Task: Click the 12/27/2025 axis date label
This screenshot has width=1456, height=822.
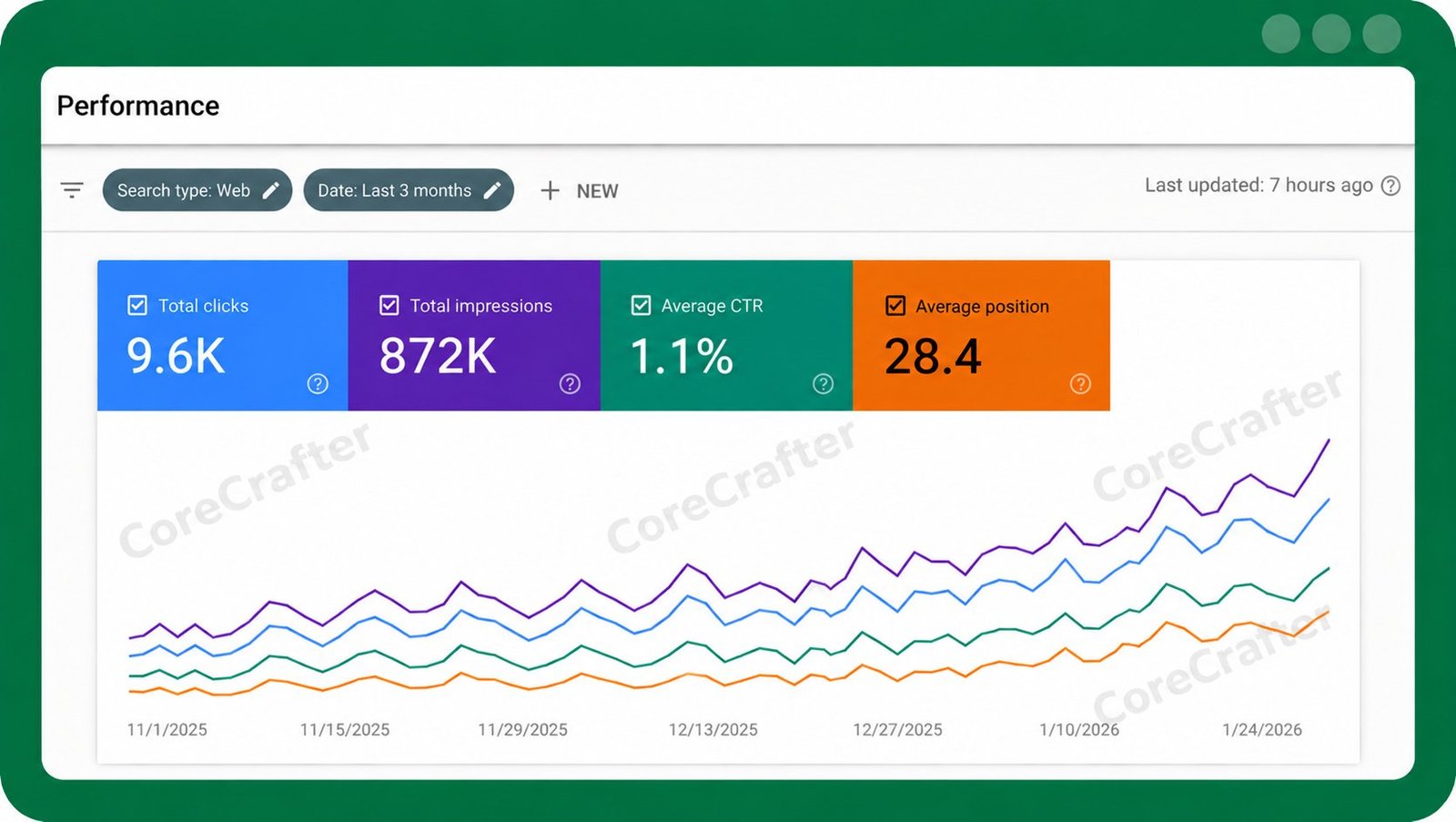Action: tap(897, 730)
